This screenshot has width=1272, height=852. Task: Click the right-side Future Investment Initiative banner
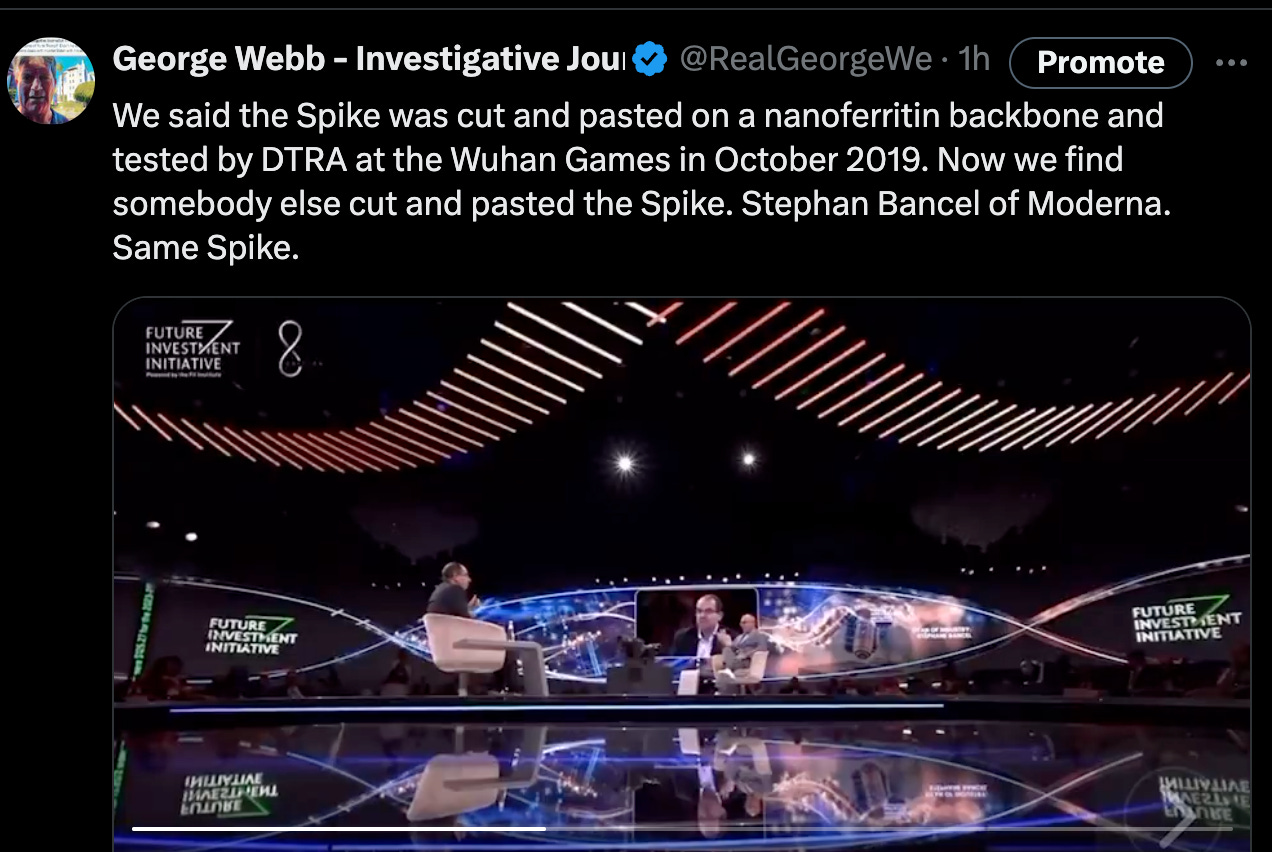point(1186,622)
